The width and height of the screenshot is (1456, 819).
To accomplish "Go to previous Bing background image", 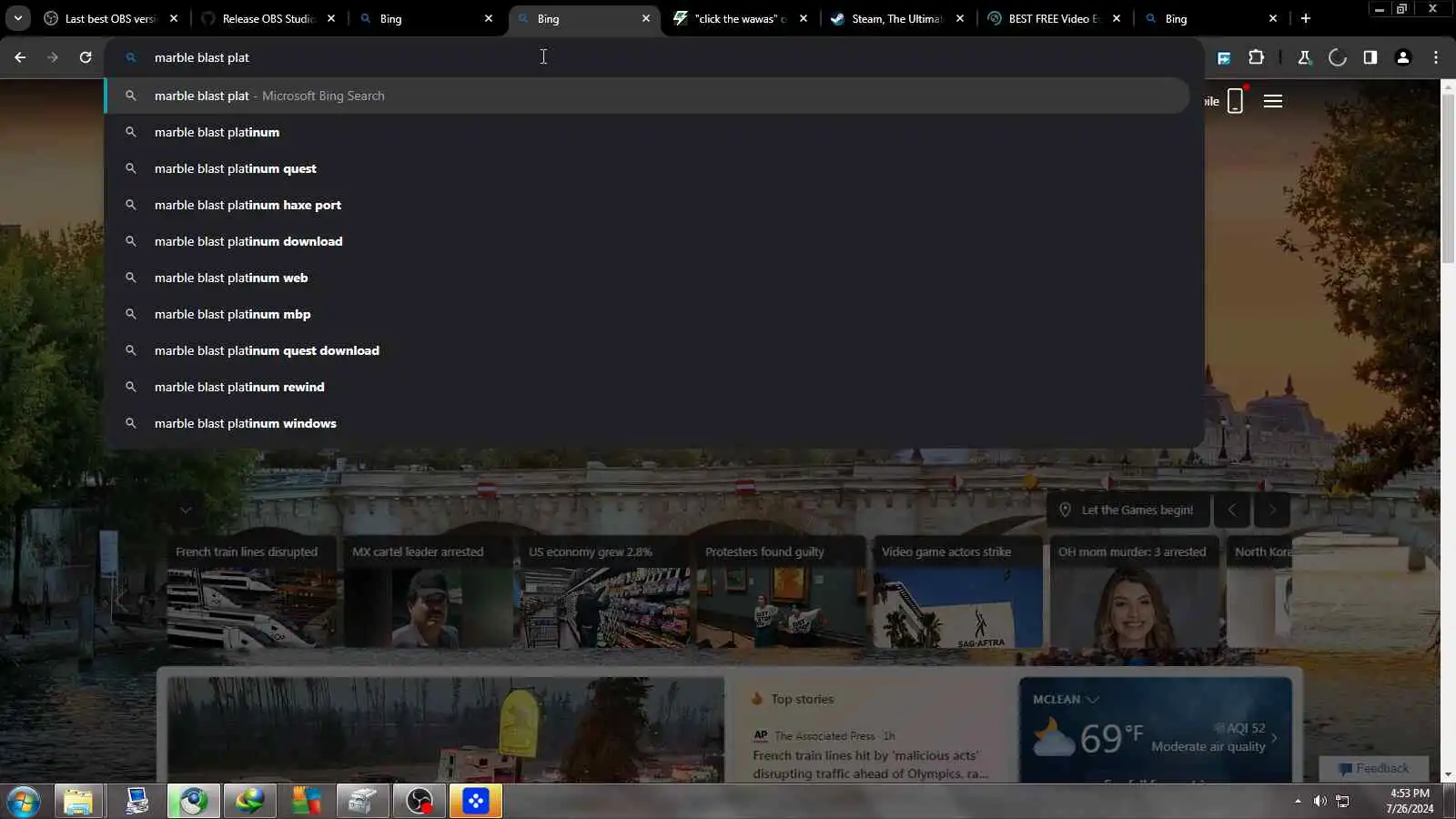I will tap(1232, 510).
